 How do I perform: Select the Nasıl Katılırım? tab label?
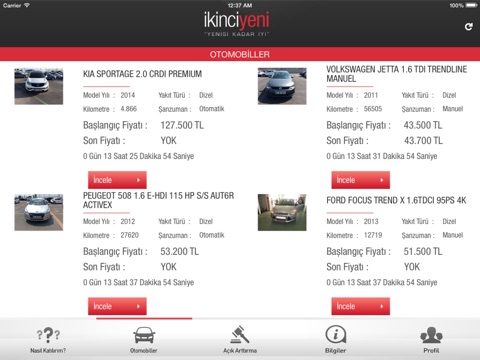tap(48, 351)
